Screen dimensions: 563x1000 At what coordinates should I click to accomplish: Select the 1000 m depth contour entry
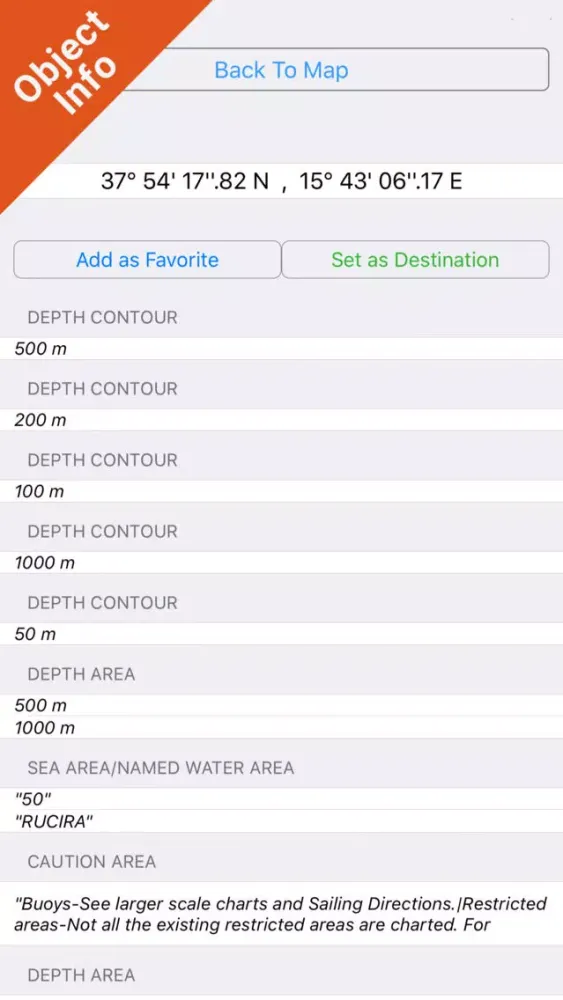(281, 563)
